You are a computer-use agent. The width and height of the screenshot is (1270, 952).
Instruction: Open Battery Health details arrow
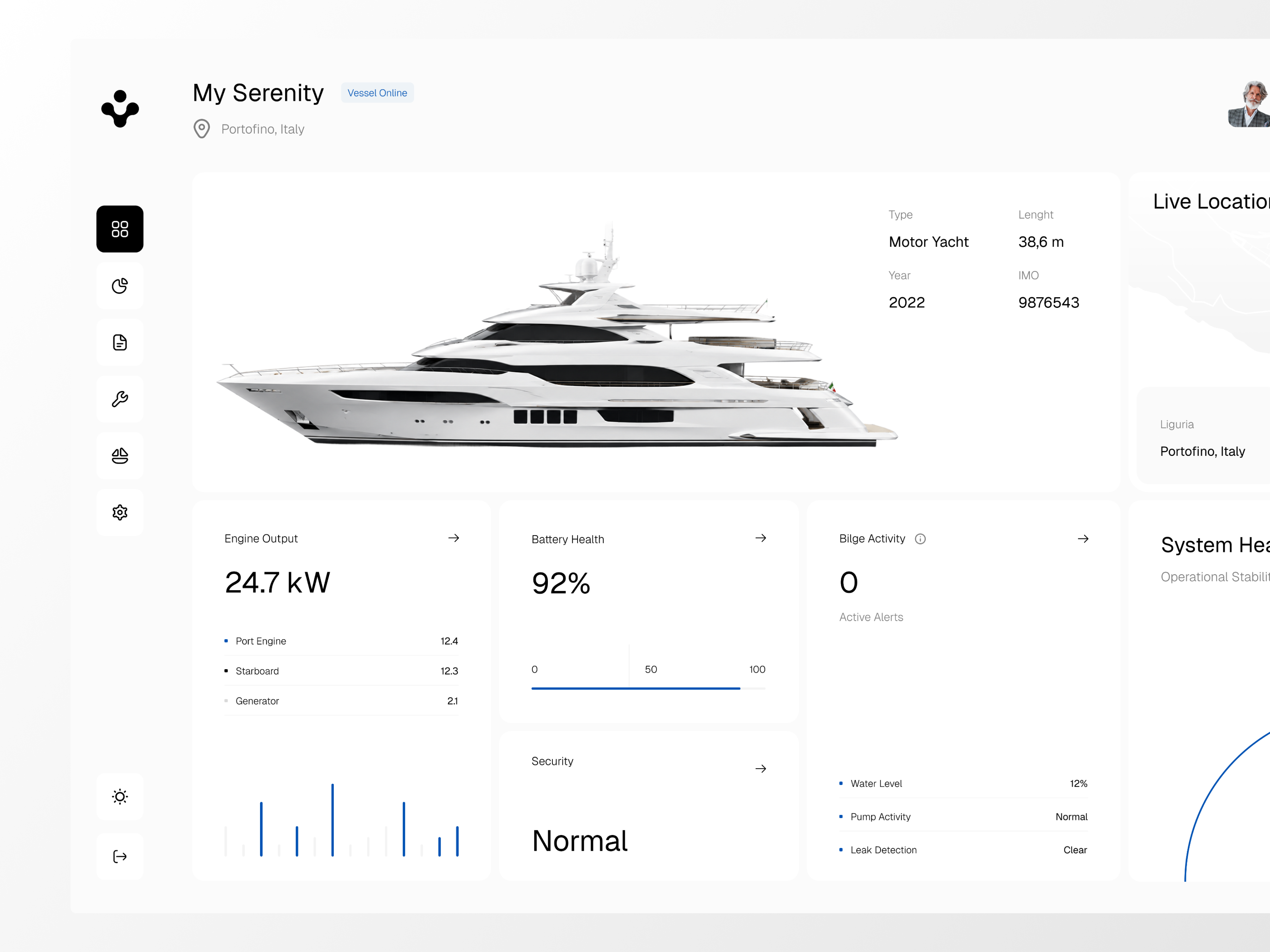(761, 538)
